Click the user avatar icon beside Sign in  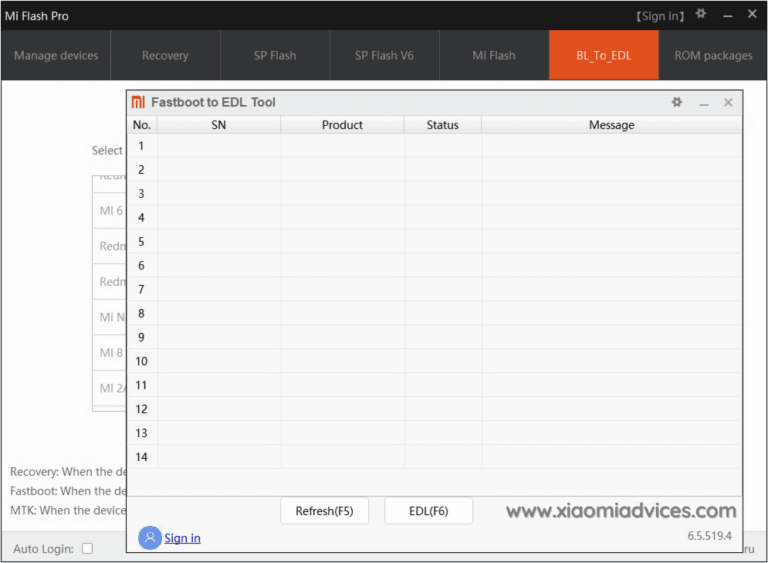(x=150, y=538)
